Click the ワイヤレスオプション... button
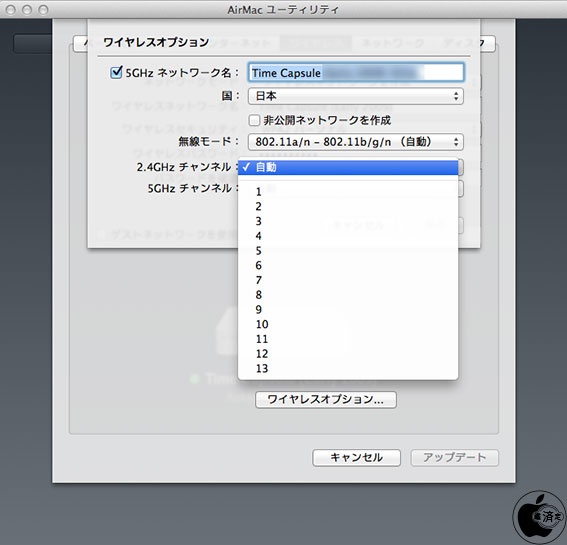Image resolution: width=567 pixels, height=545 pixels. pyautogui.click(x=326, y=400)
